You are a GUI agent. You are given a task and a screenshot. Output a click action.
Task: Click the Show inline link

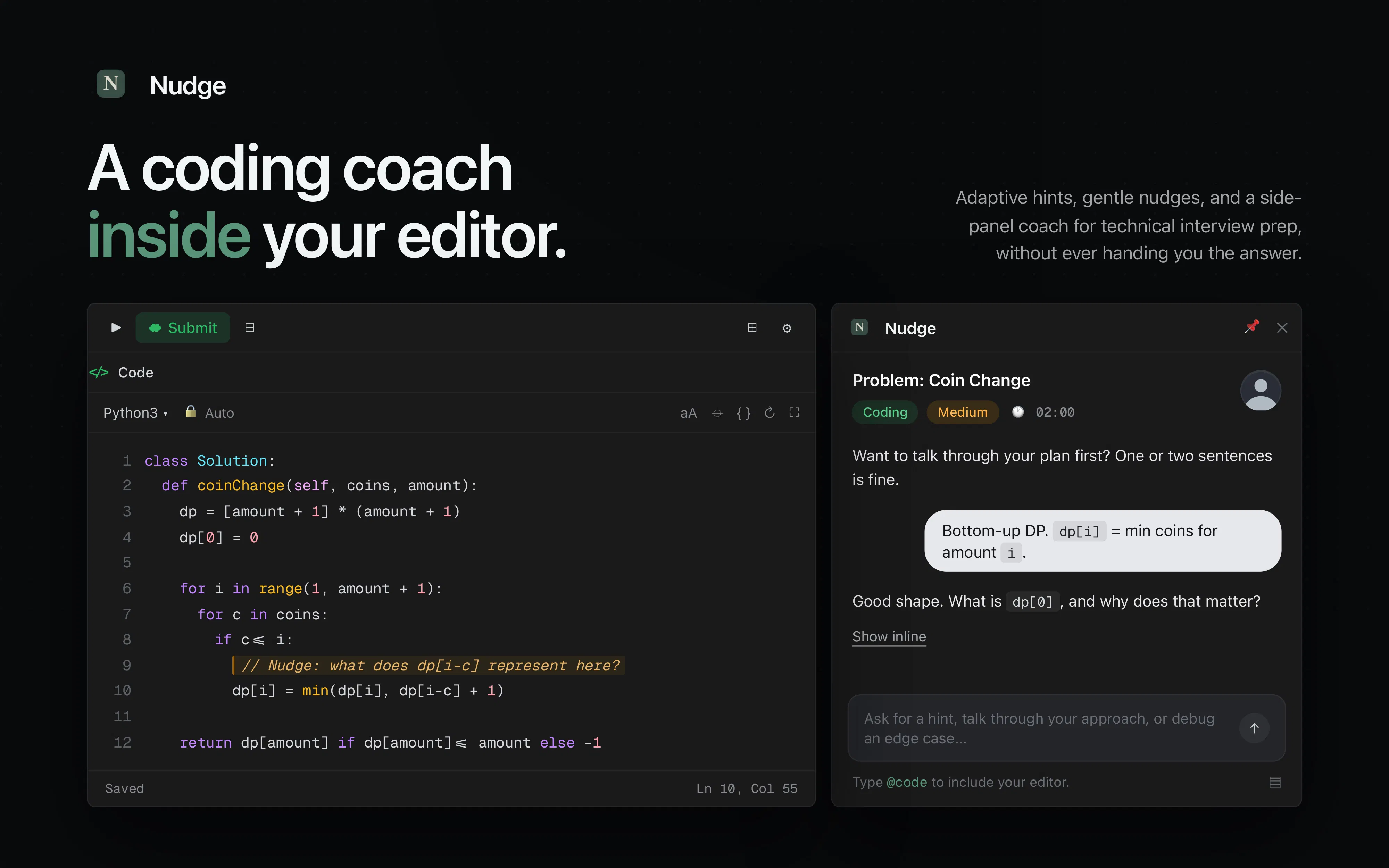(889, 637)
